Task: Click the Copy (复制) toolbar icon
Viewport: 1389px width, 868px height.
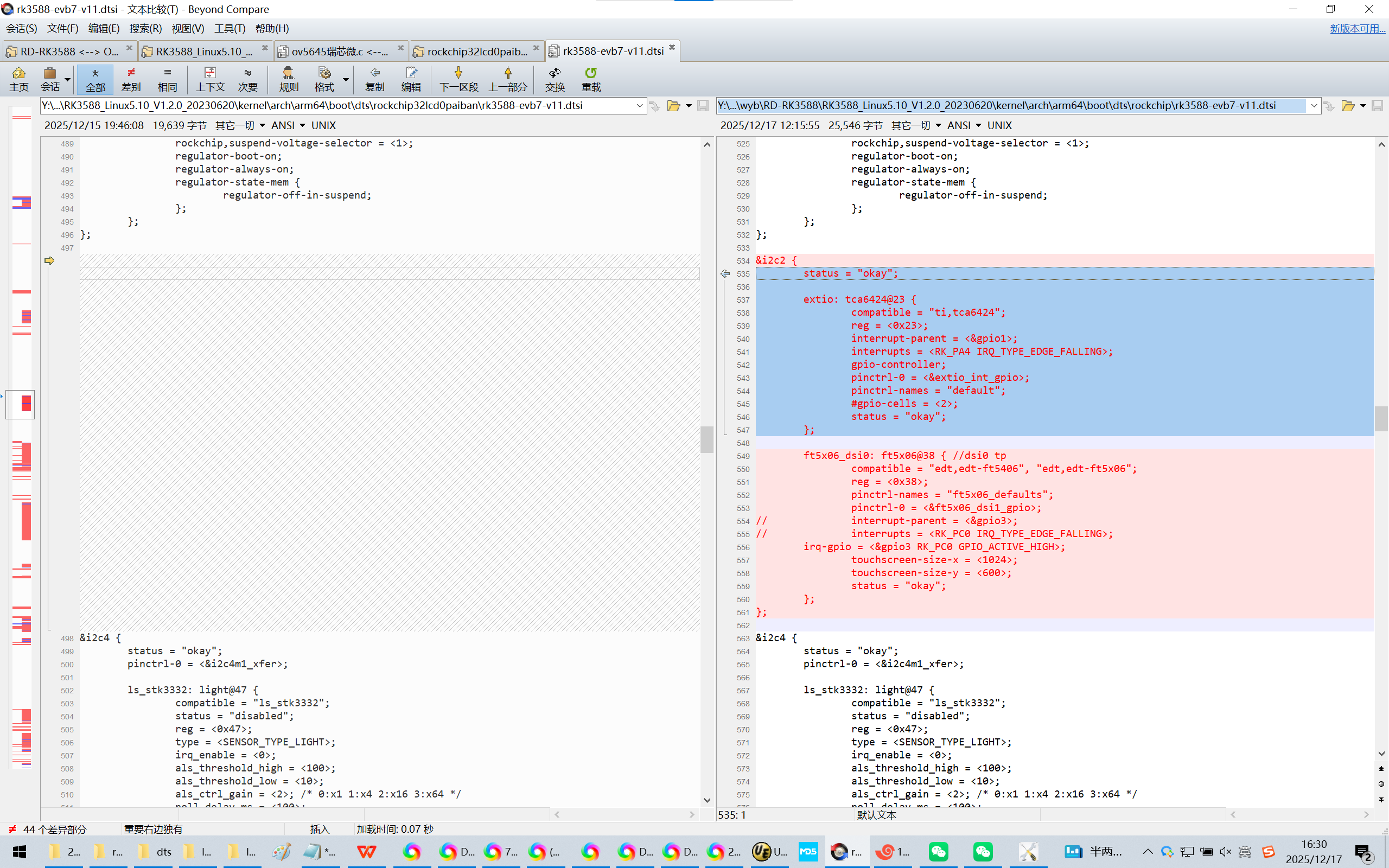Action: tap(374, 79)
